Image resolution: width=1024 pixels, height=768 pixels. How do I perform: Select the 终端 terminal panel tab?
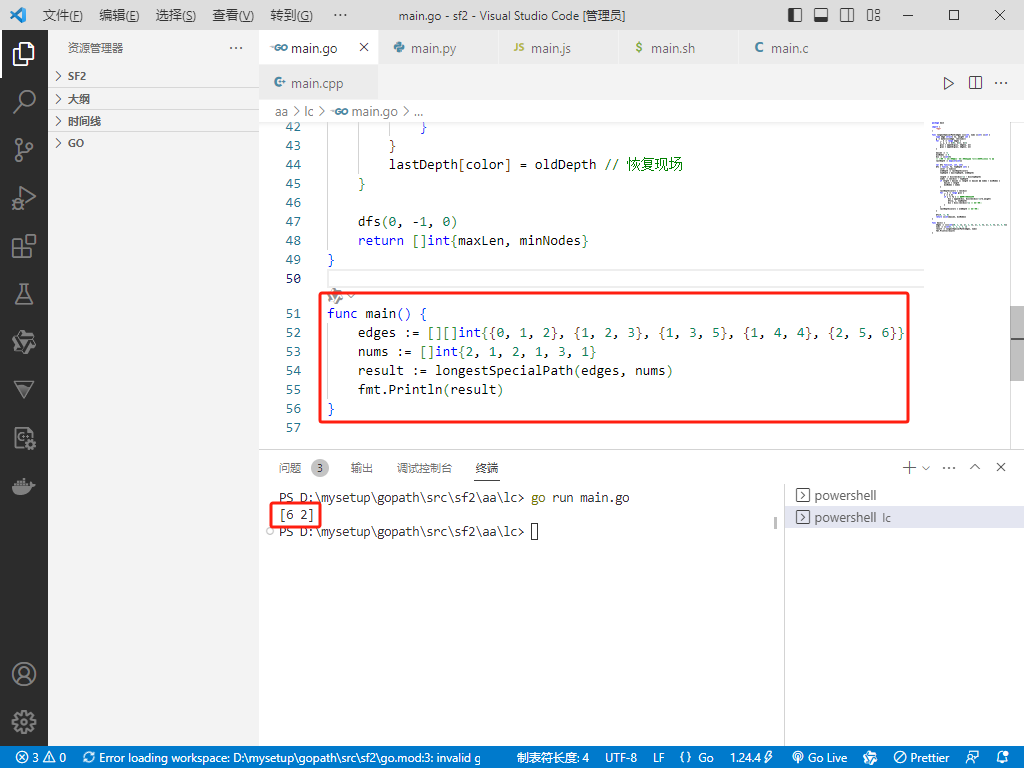tap(487, 468)
